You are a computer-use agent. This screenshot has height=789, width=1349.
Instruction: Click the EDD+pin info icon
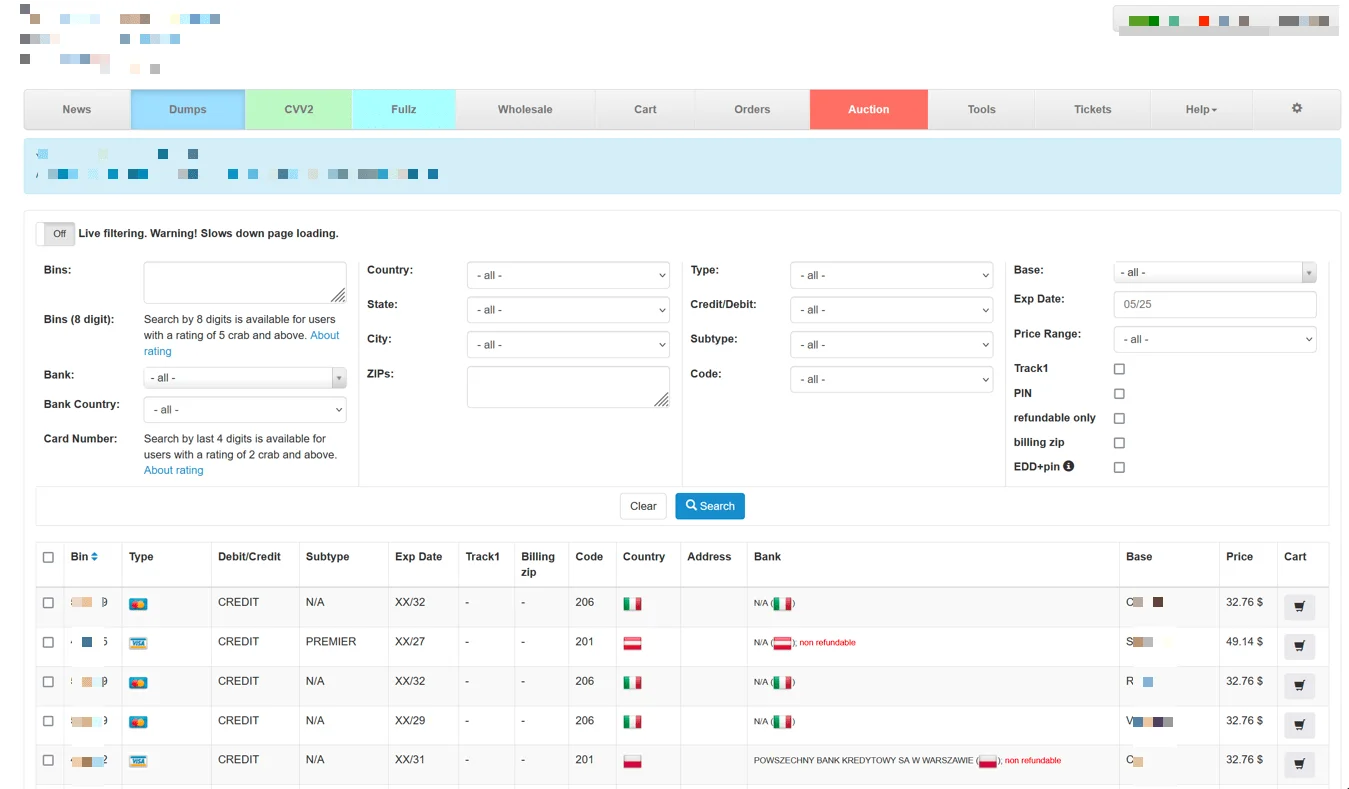(1069, 466)
